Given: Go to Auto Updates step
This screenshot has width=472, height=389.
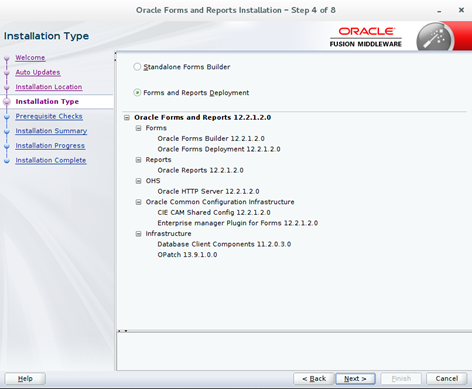Looking at the screenshot, I should (38, 72).
